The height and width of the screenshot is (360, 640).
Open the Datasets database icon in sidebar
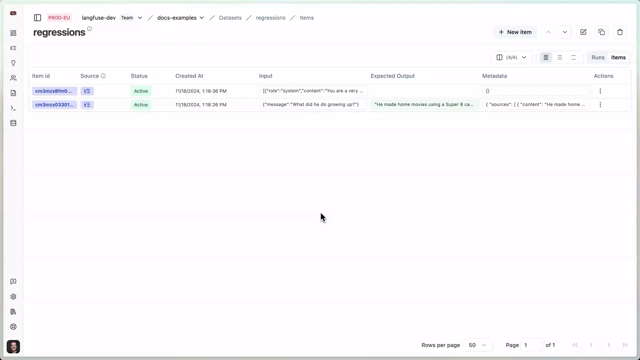[13, 123]
